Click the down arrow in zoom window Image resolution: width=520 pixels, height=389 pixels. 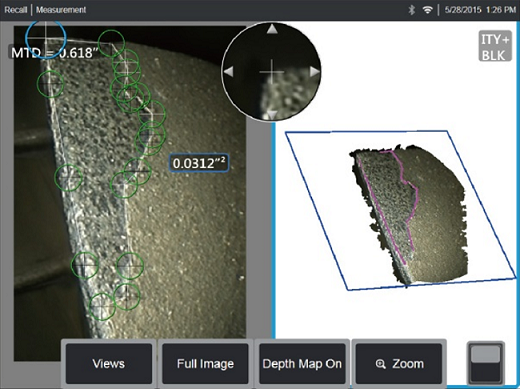click(272, 115)
